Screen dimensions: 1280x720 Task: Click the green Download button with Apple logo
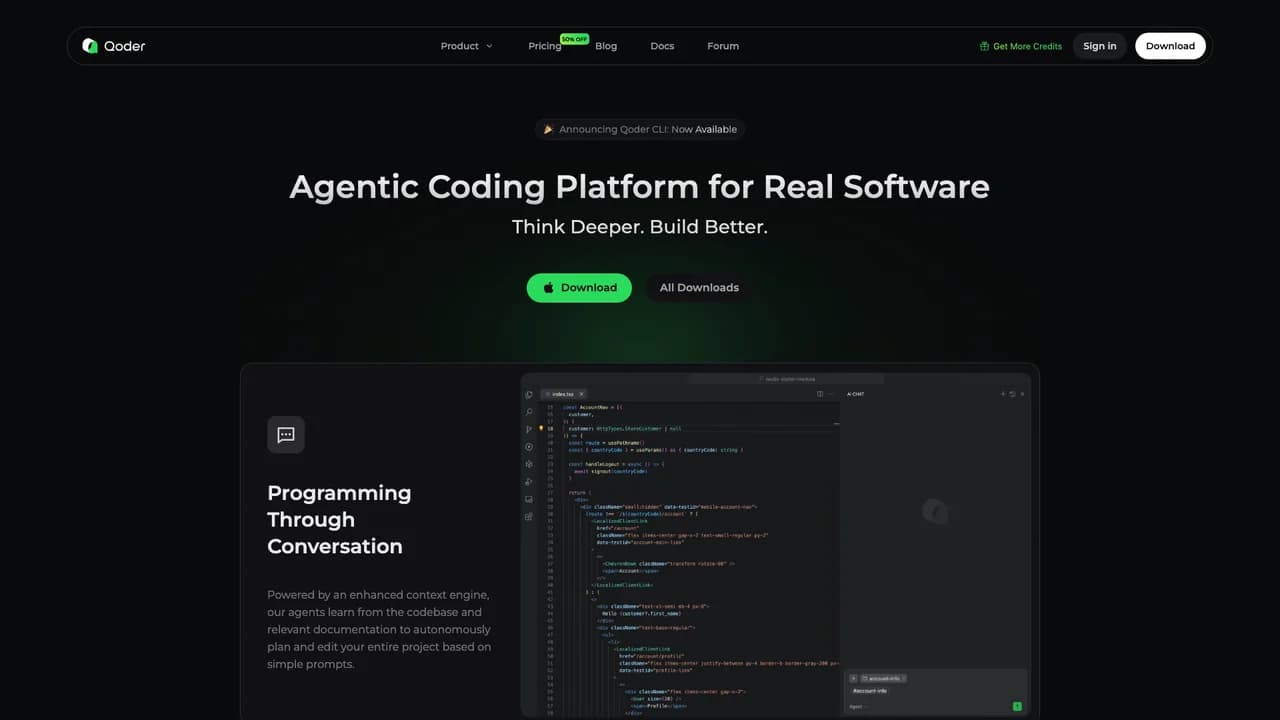tap(579, 287)
